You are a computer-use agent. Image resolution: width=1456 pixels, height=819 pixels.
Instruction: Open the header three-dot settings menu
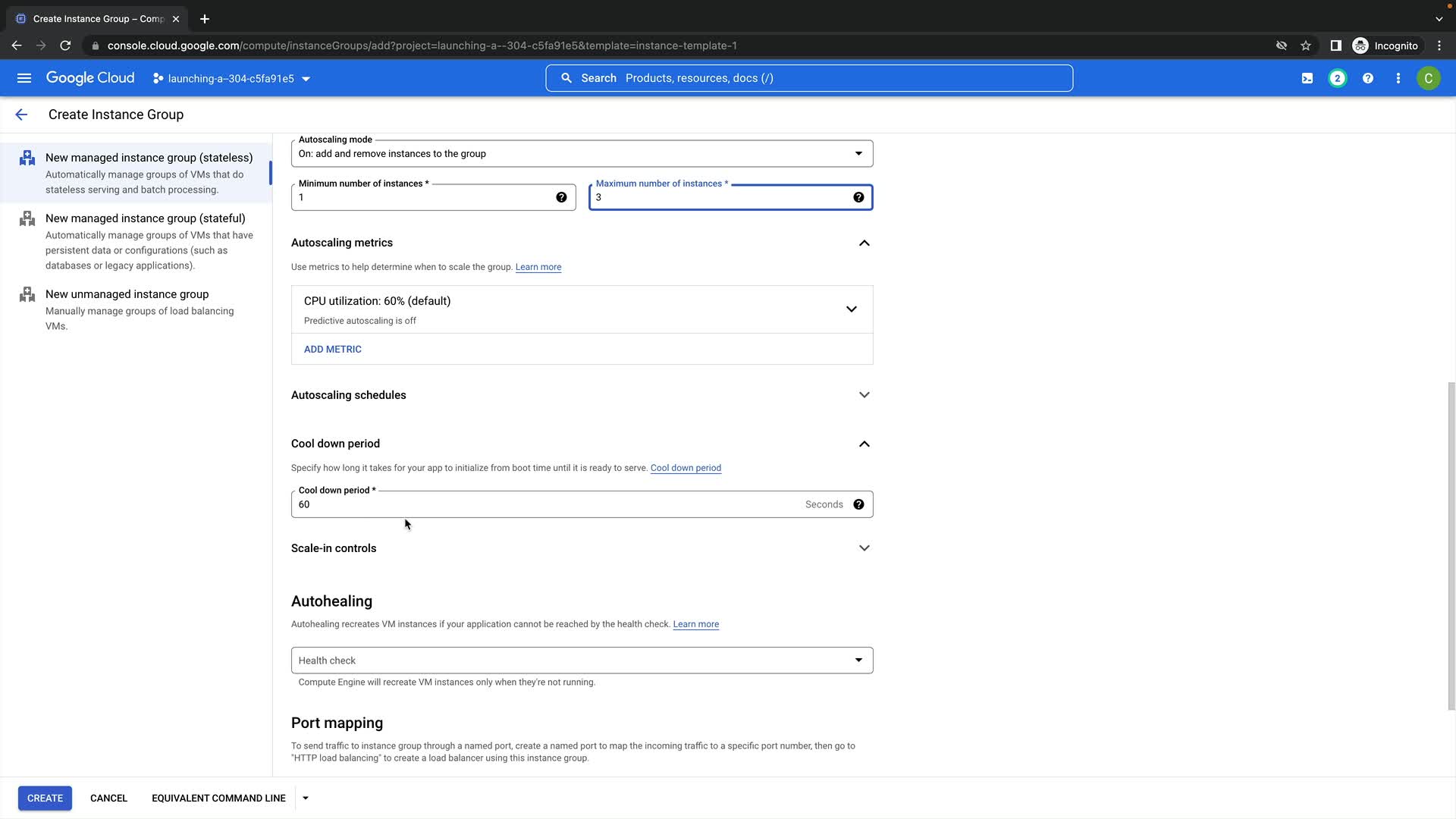click(x=1398, y=78)
